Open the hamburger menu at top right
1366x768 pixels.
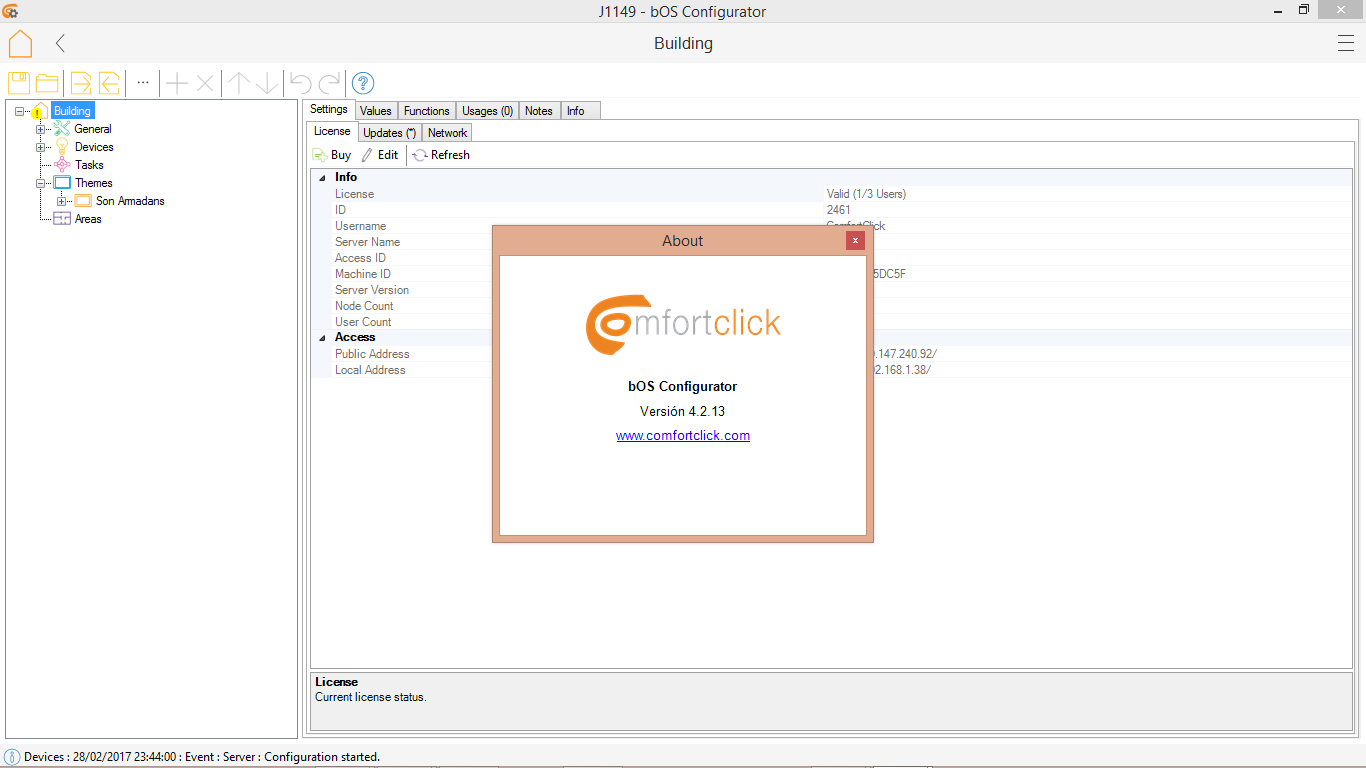click(x=1345, y=43)
